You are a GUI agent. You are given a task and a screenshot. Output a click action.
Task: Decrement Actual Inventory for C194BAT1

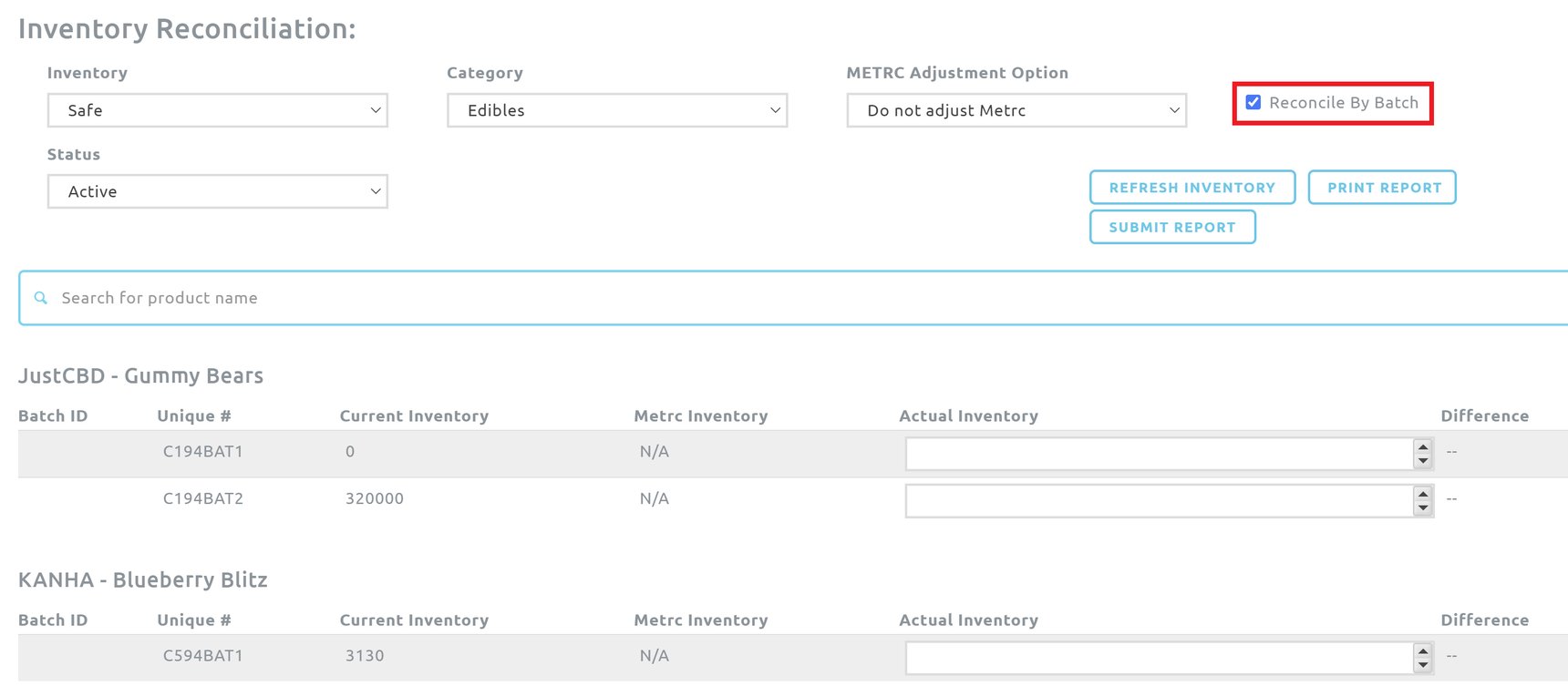click(x=1423, y=461)
